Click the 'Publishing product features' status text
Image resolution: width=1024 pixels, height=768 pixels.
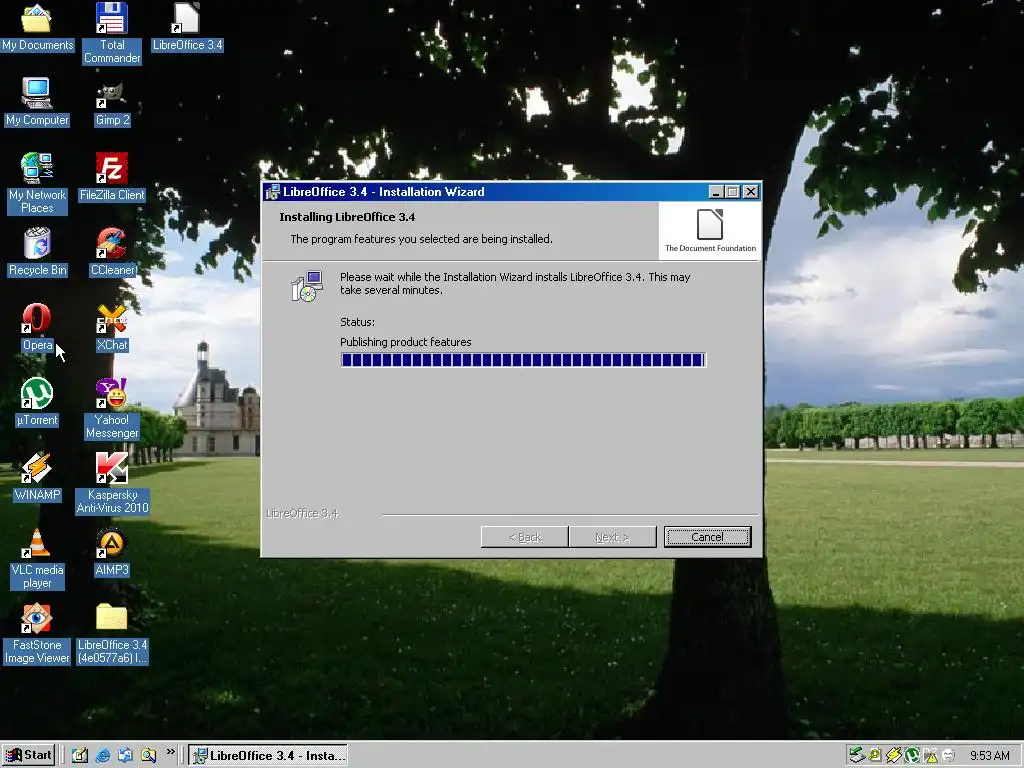click(406, 342)
